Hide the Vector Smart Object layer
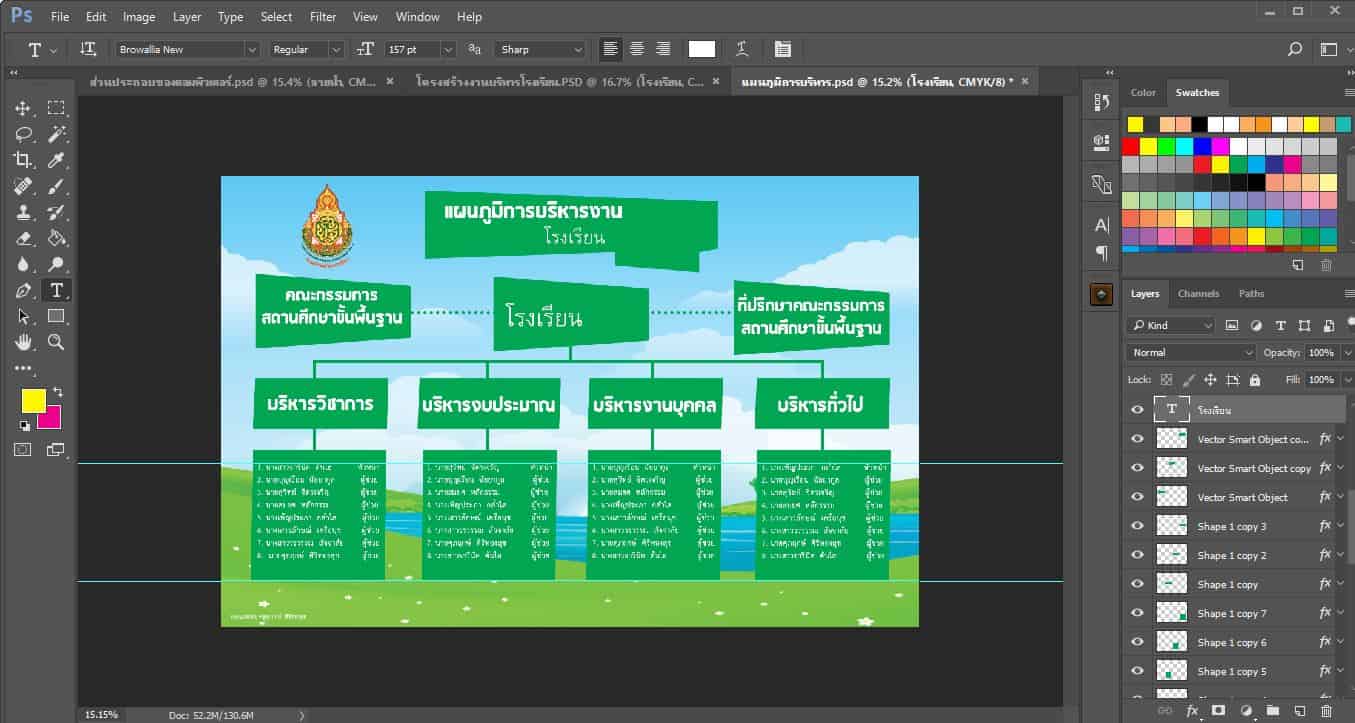The height and width of the screenshot is (723, 1355). (1137, 497)
